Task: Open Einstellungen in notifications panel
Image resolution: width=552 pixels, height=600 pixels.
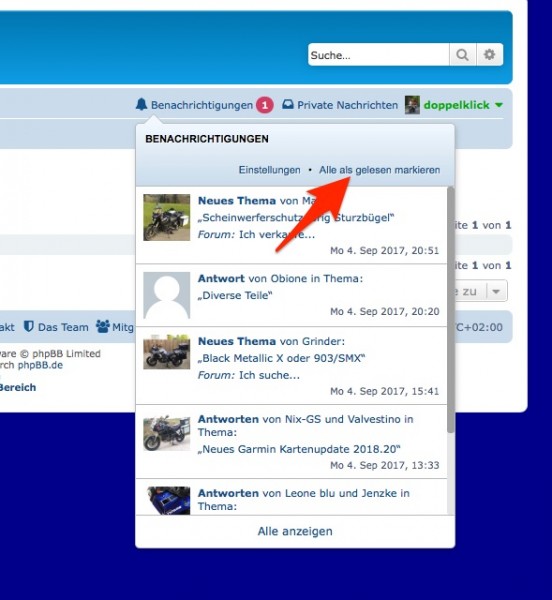Action: click(269, 170)
